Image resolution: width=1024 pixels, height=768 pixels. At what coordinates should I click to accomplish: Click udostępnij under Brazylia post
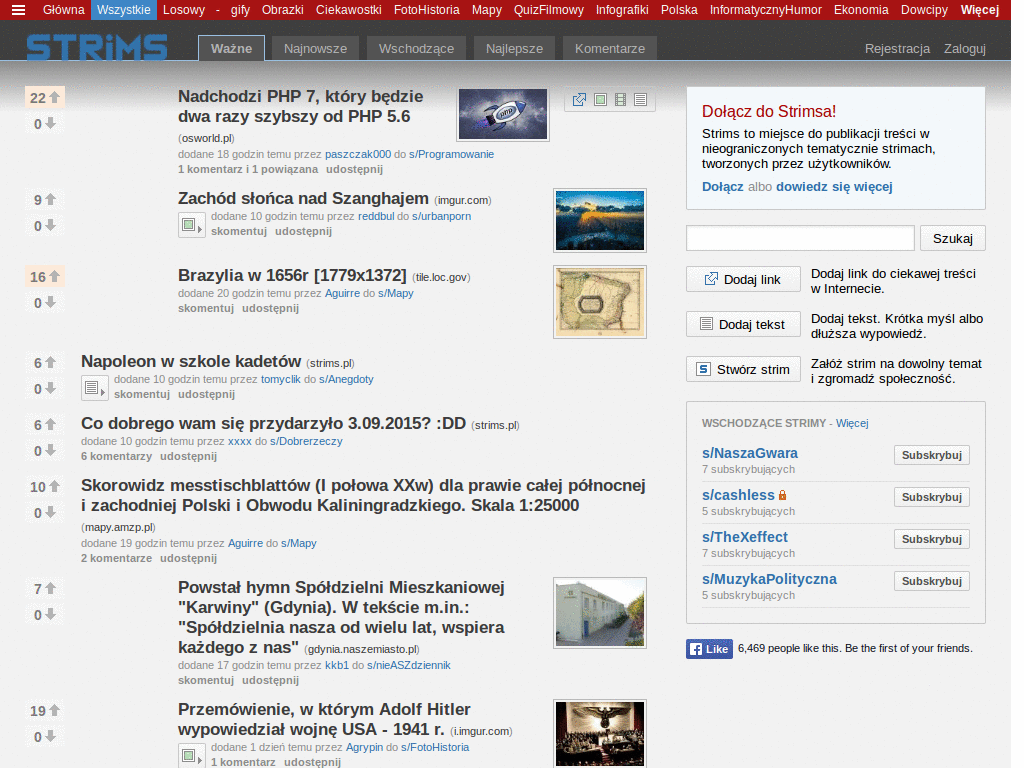pos(270,308)
